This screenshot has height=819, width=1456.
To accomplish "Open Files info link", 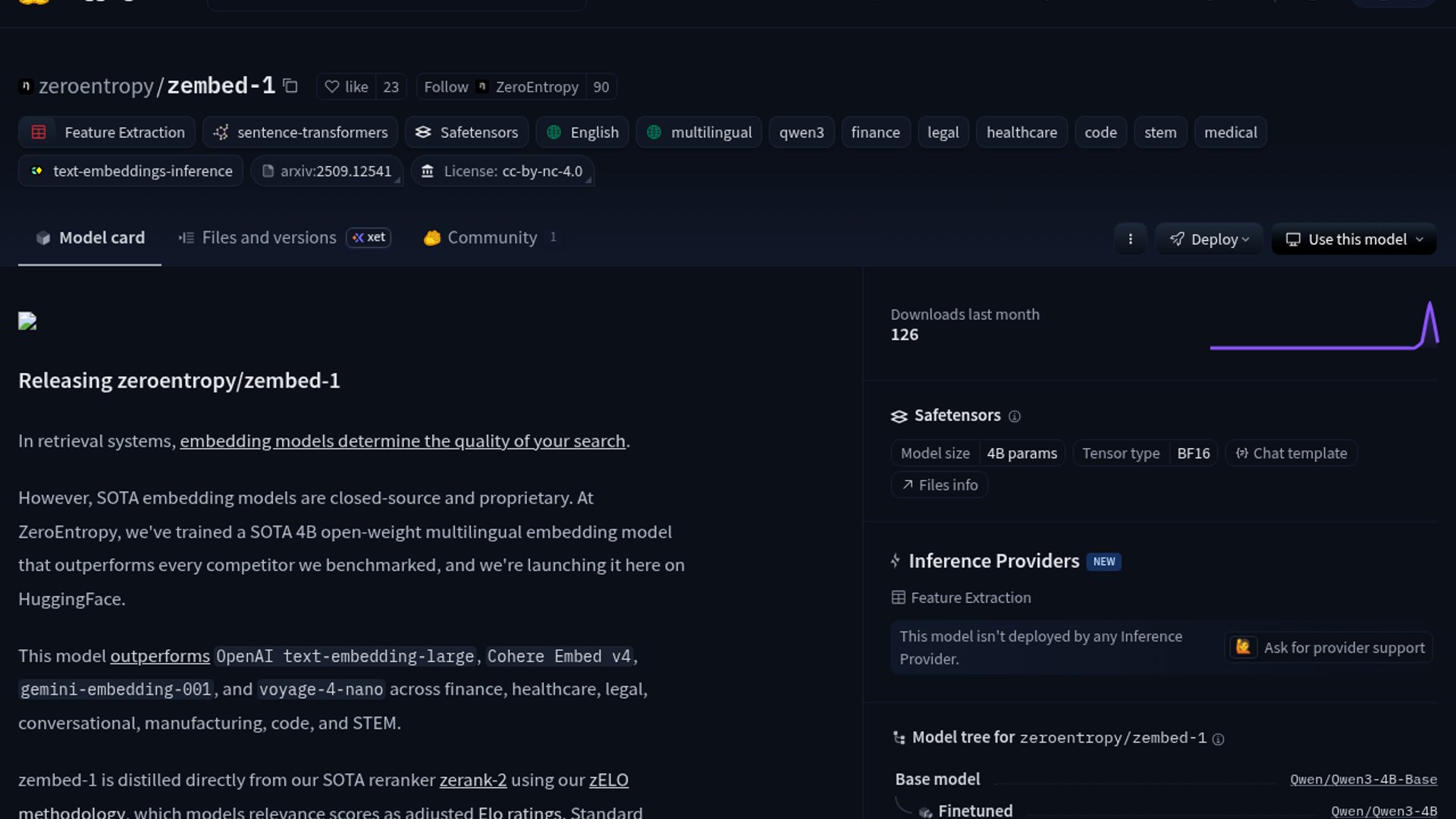I will (x=940, y=485).
